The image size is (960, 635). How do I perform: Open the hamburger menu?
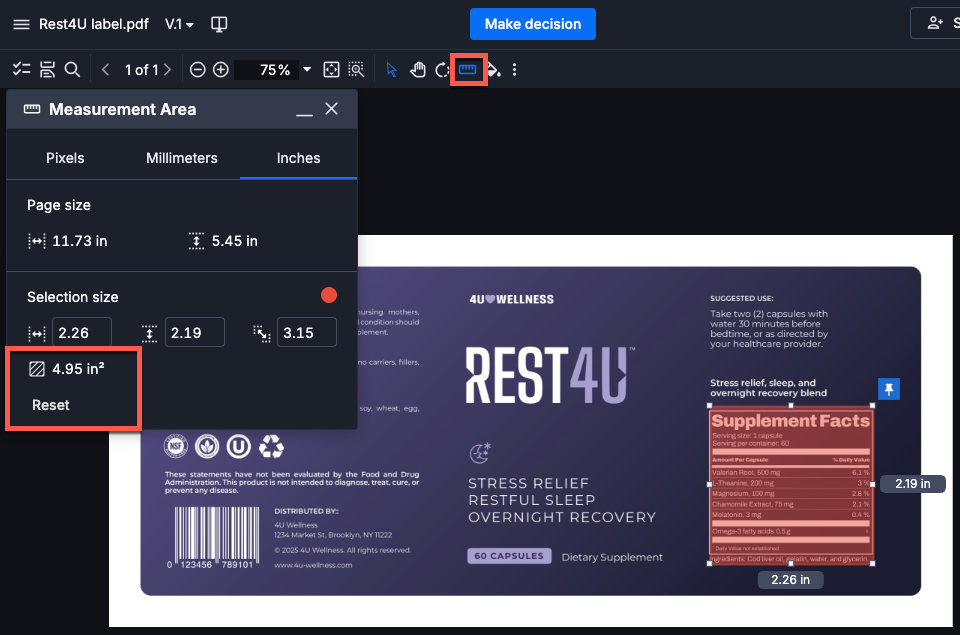pos(21,24)
